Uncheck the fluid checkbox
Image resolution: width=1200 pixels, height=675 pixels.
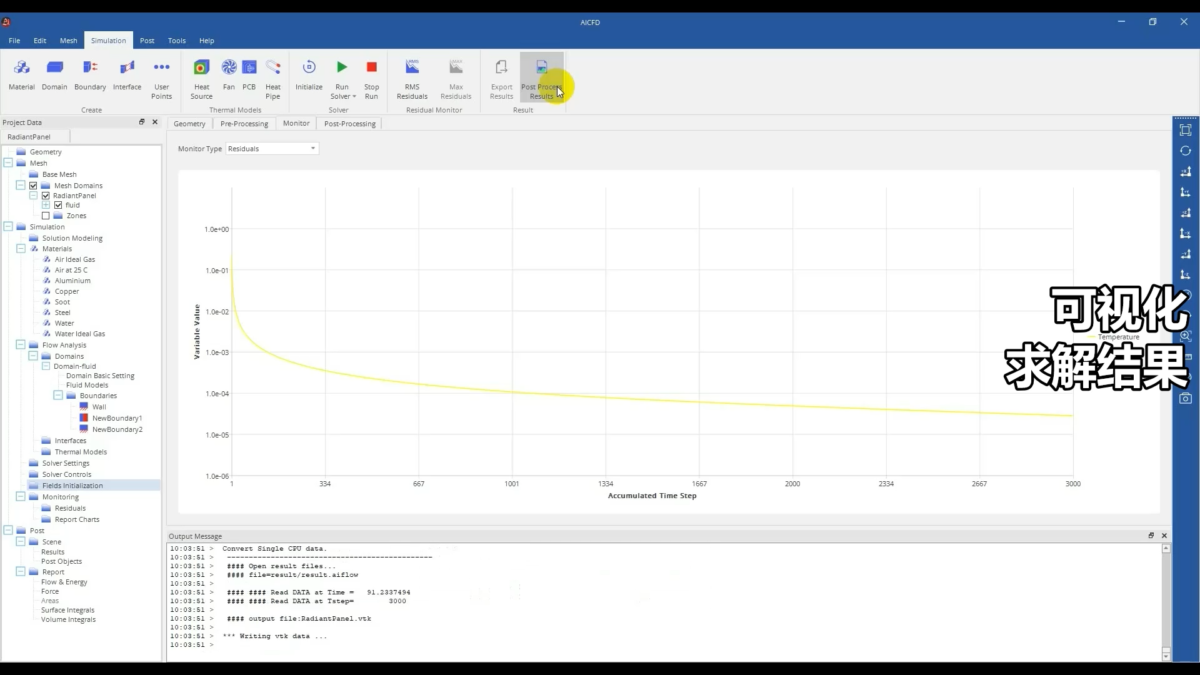click(58, 205)
